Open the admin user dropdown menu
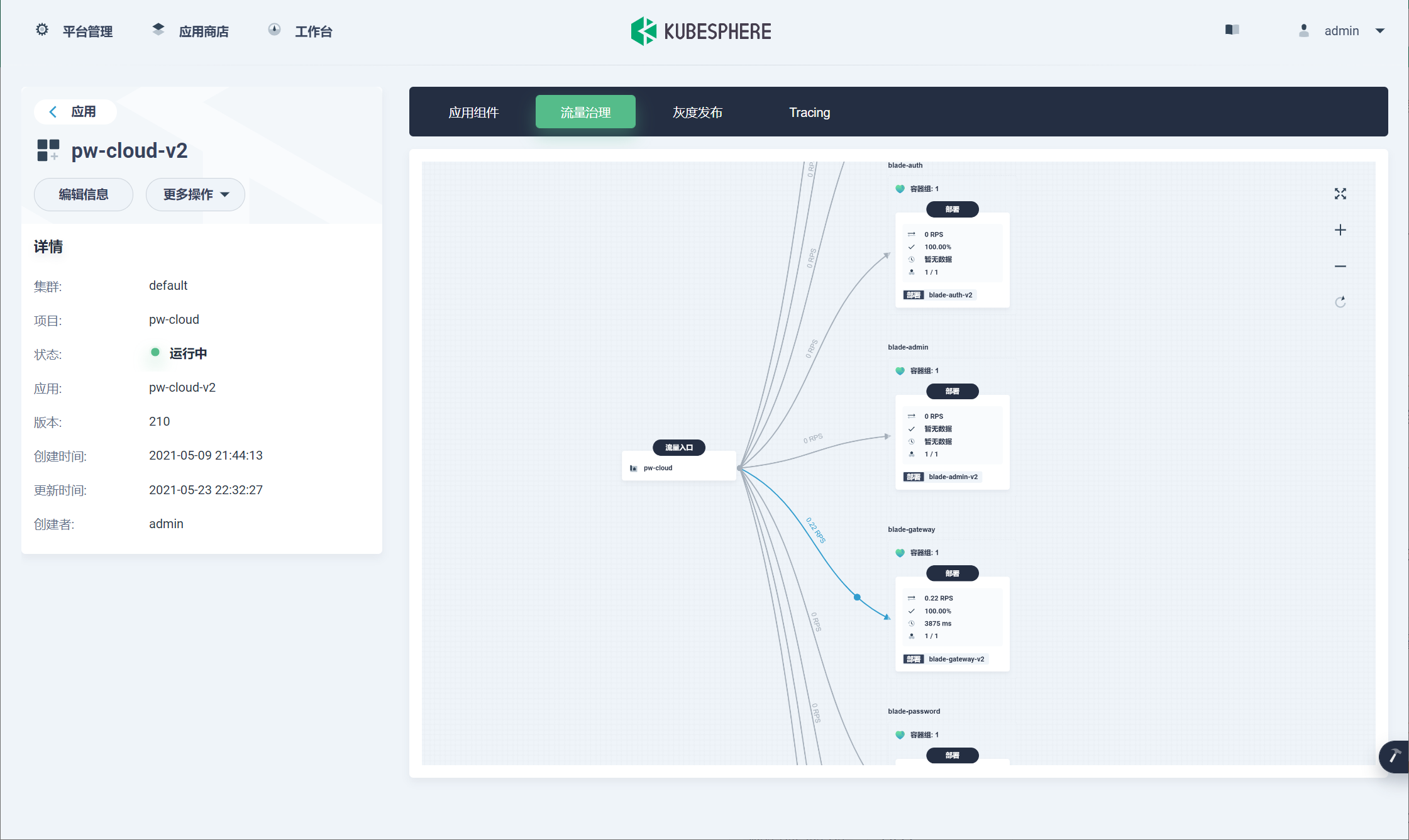This screenshot has width=1409, height=840. point(1342,31)
